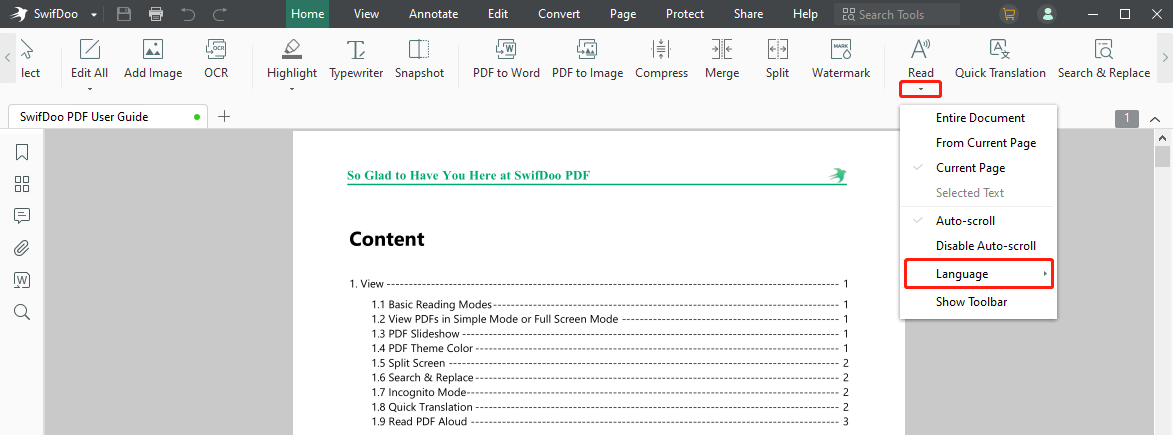1173x435 pixels.
Task: Select the Home tab
Action: (x=307, y=14)
